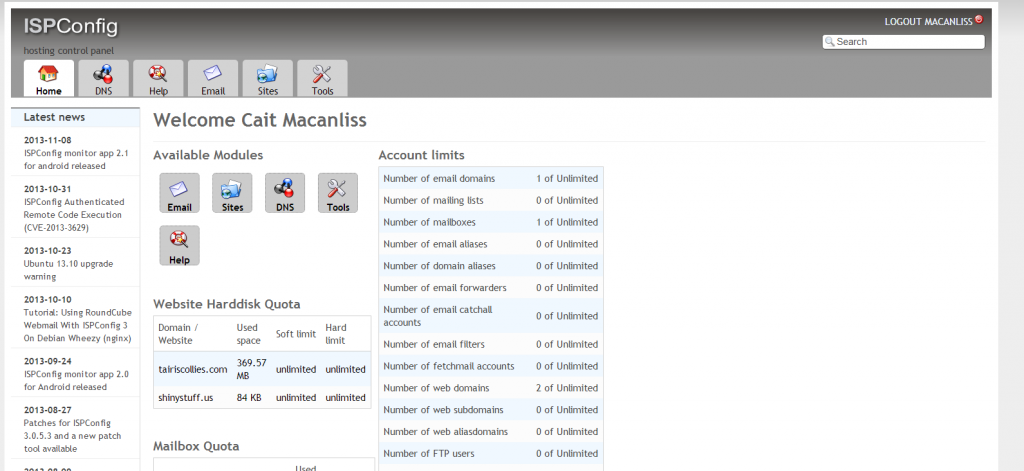
Task: Click the 2 of Unlimited web domains value
Action: (x=567, y=388)
